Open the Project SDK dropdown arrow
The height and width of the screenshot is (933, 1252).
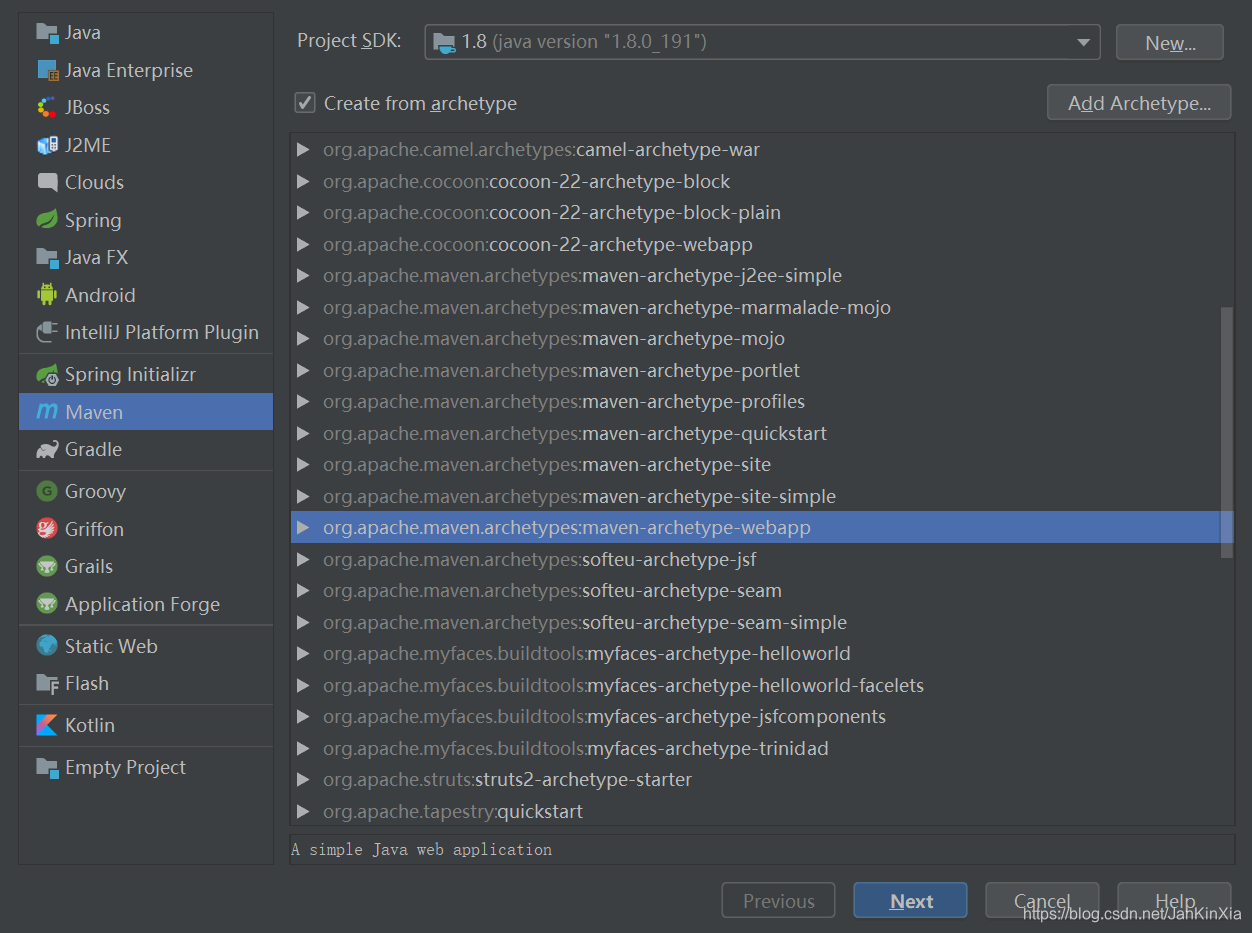point(1083,42)
